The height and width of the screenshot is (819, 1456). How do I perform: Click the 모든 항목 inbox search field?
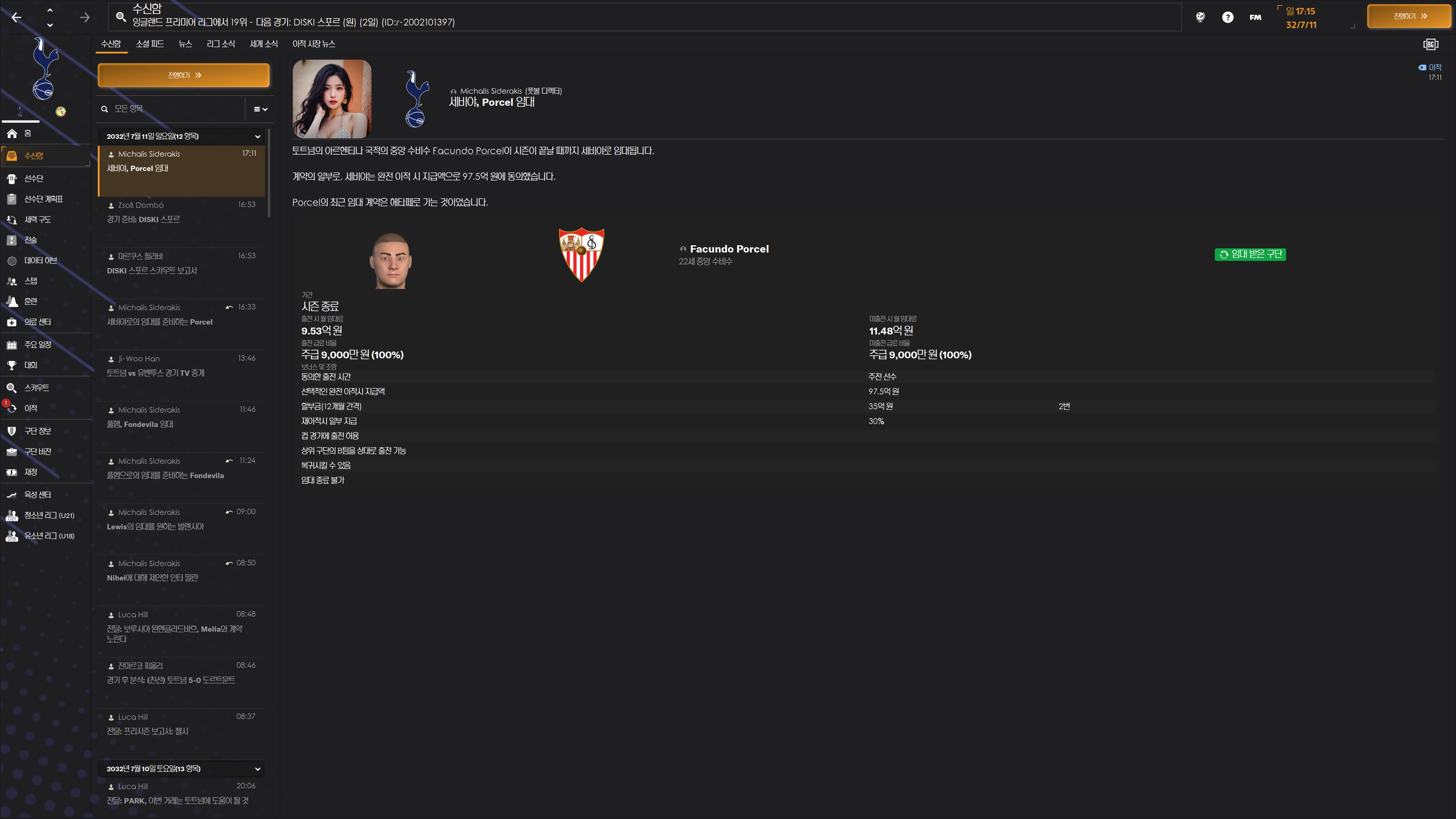pyautogui.click(x=173, y=108)
